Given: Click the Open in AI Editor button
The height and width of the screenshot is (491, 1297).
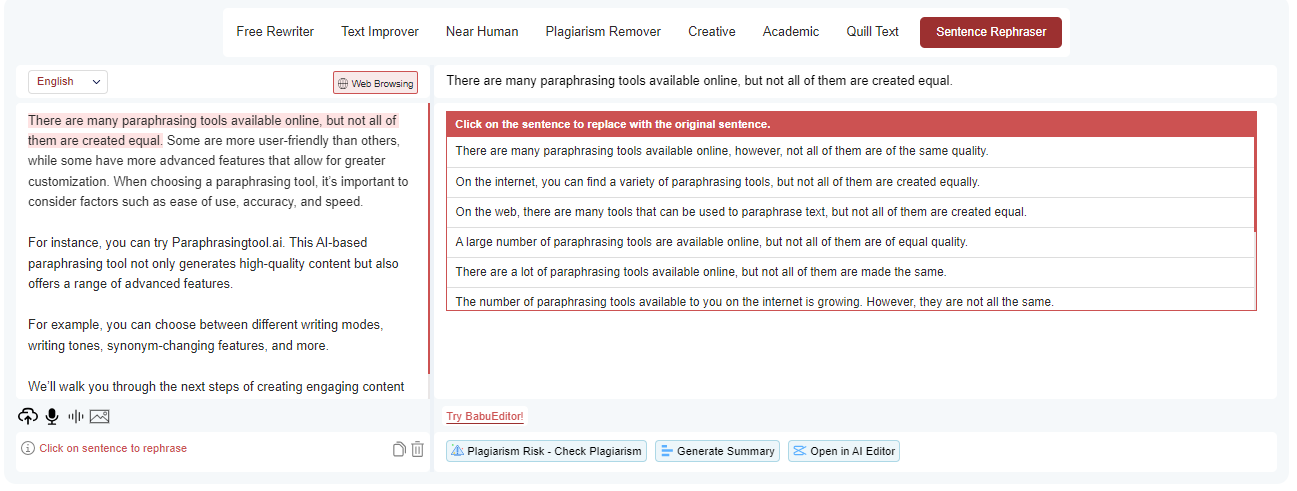Looking at the screenshot, I should click(843, 451).
